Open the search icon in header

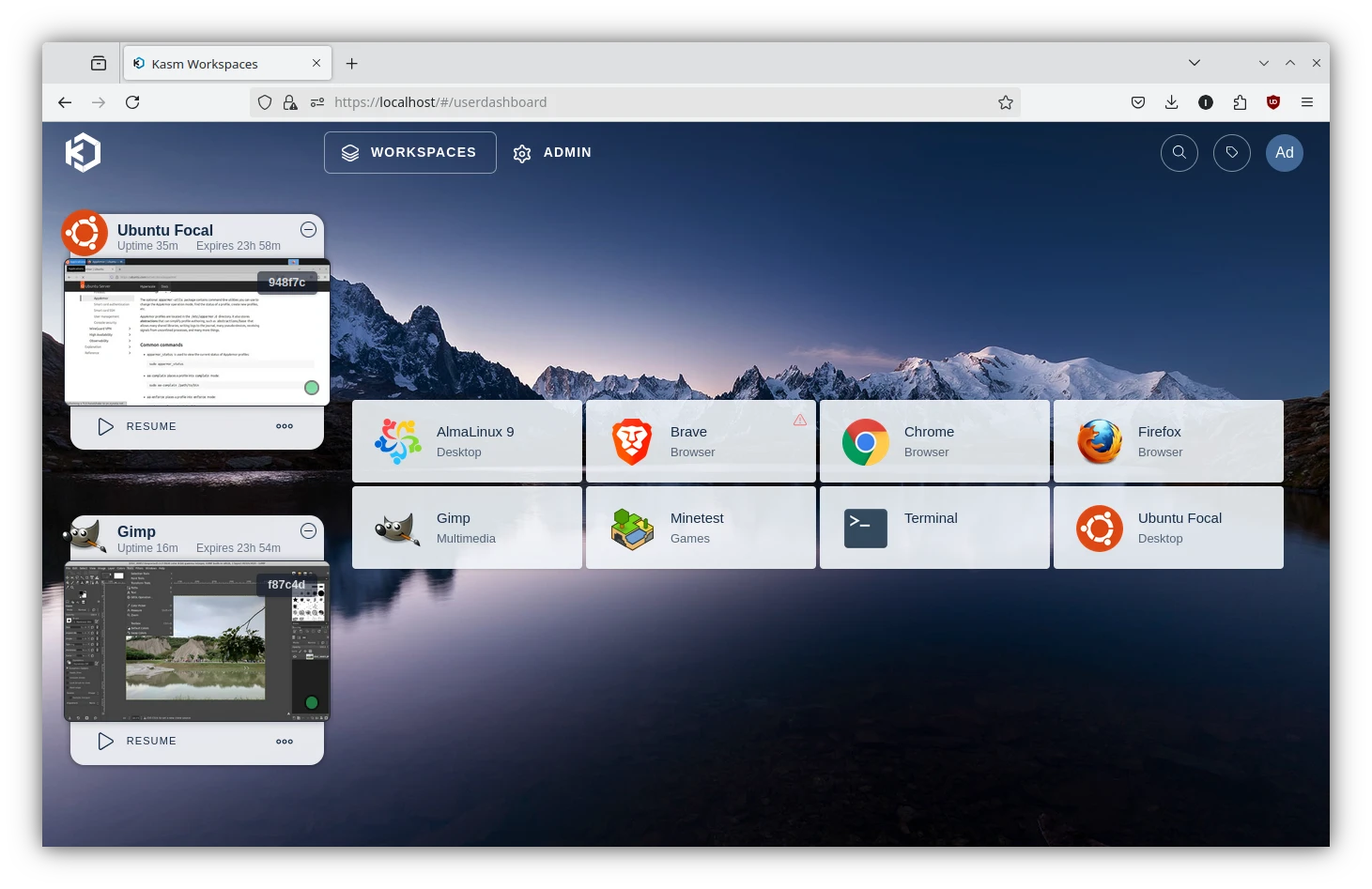point(1179,152)
